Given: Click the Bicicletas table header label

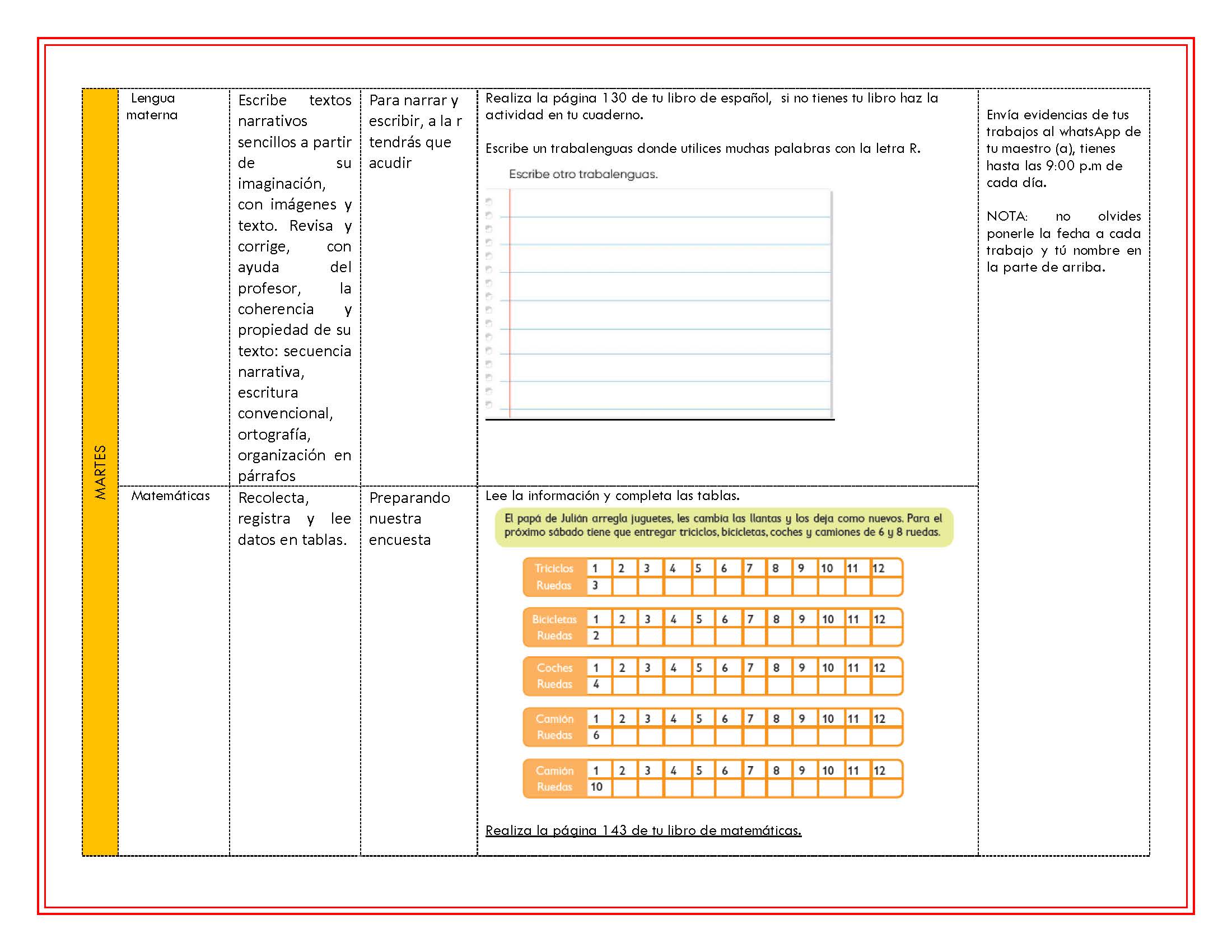Looking at the screenshot, I should [554, 619].
